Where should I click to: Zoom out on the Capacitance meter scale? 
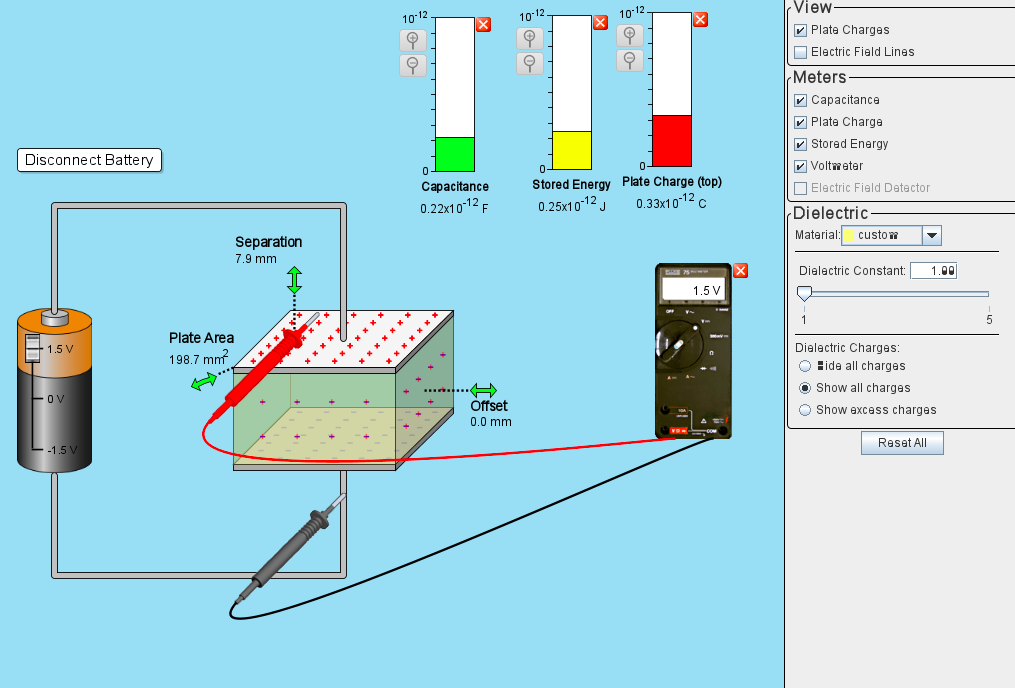(413, 65)
